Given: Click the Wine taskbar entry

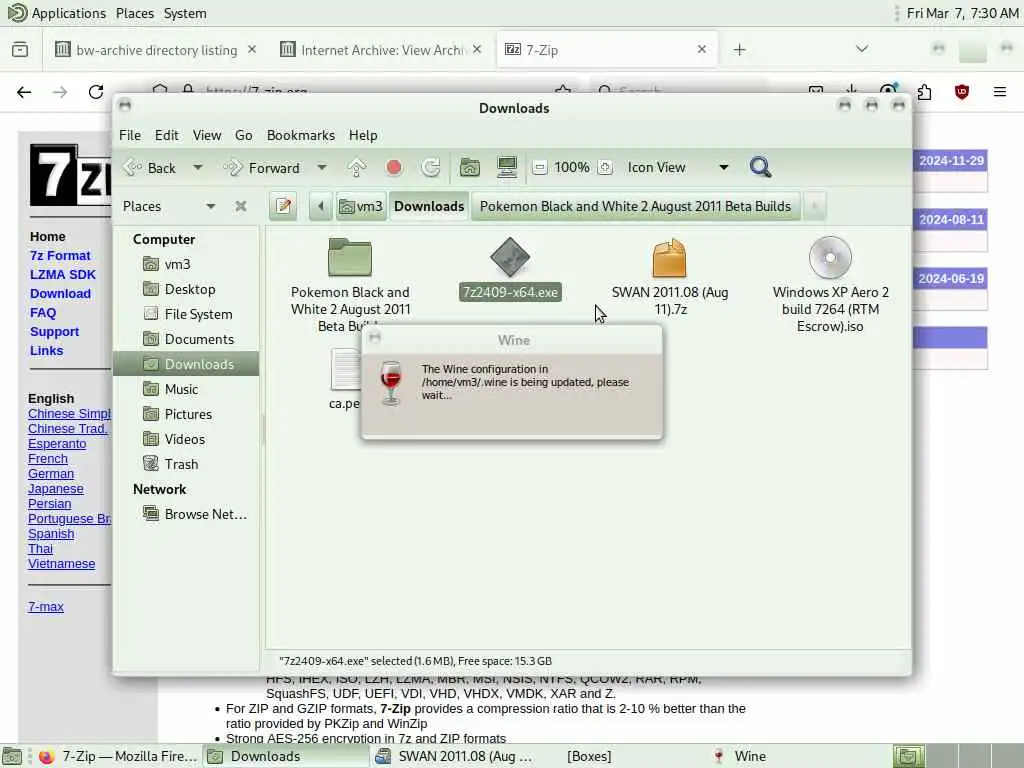Looking at the screenshot, I should pyautogui.click(x=740, y=756).
